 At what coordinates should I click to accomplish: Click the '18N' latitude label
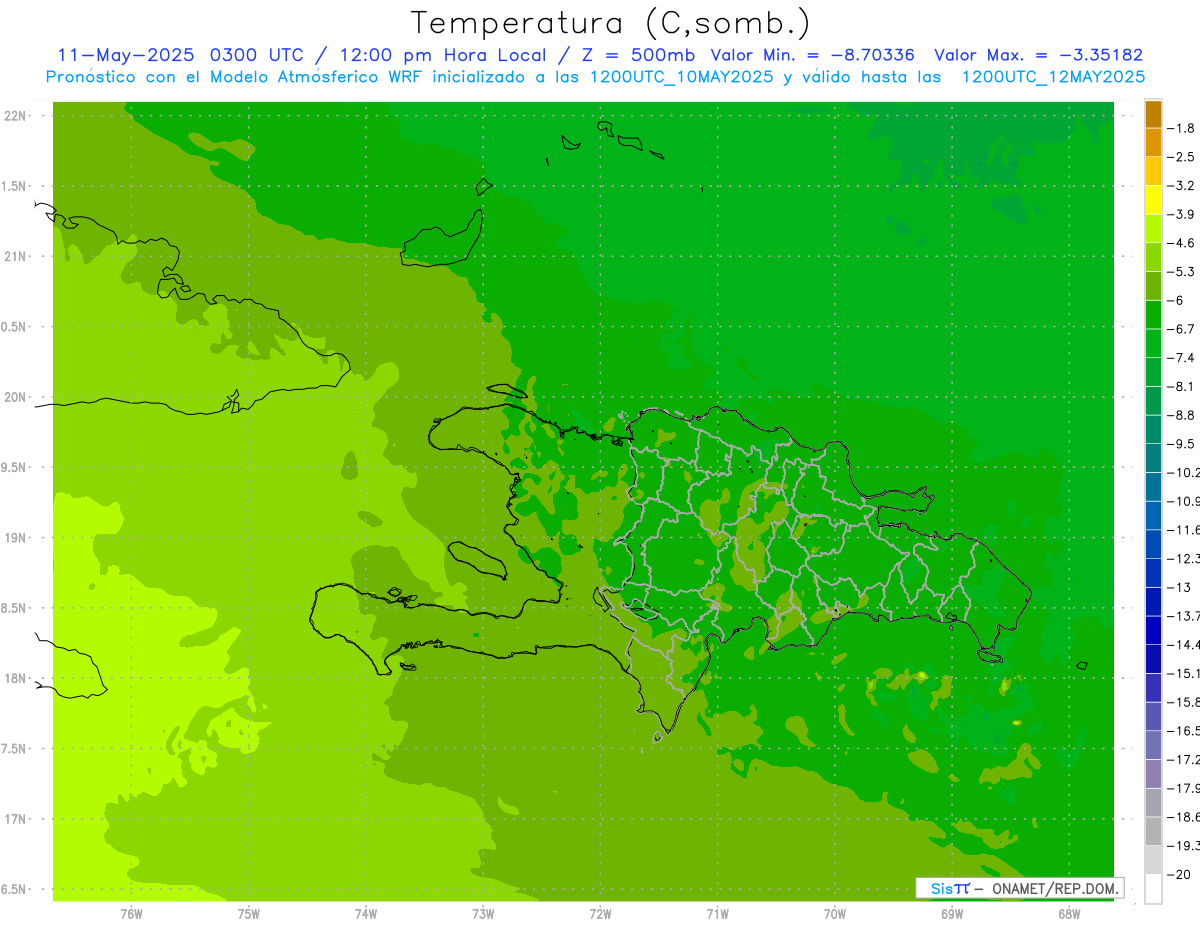pyautogui.click(x=14, y=678)
